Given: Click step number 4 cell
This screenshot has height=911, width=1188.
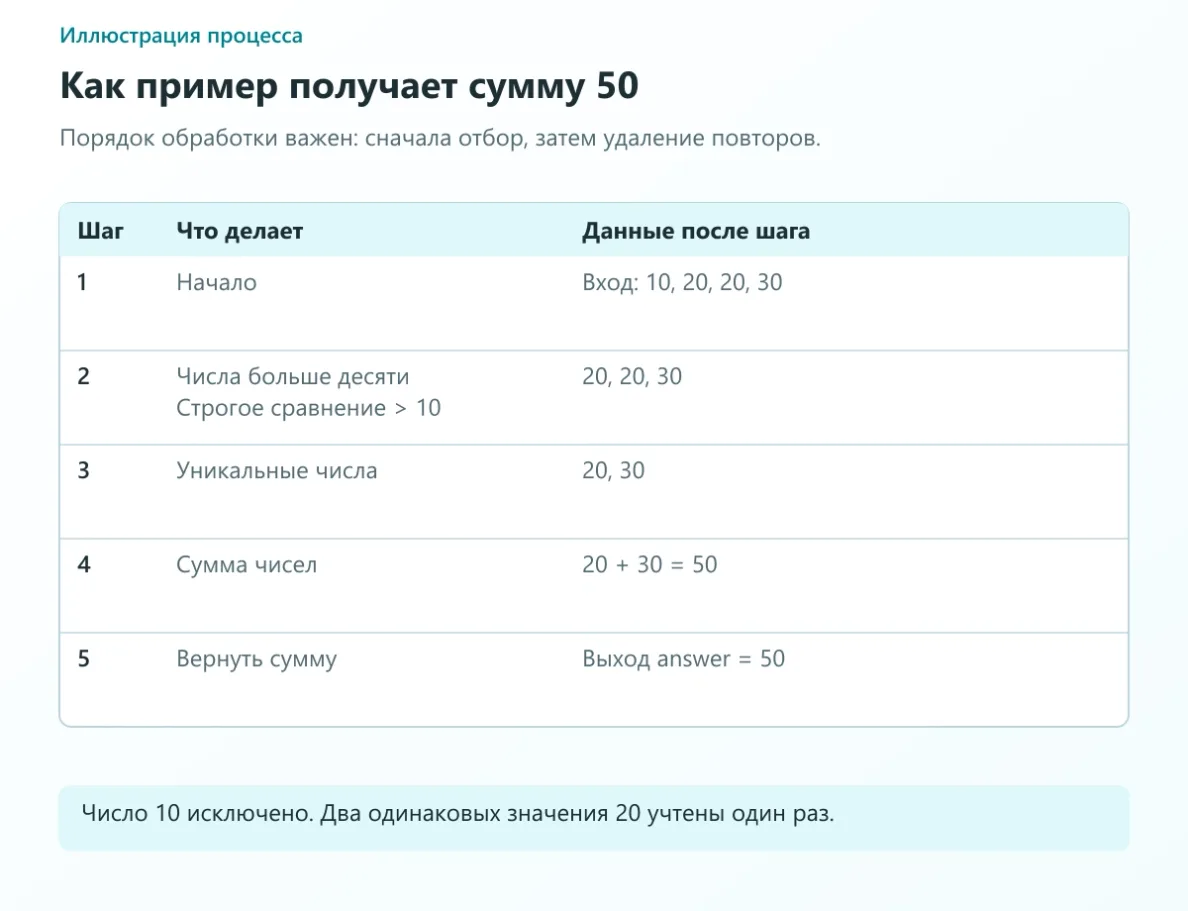Looking at the screenshot, I should [x=83, y=565].
